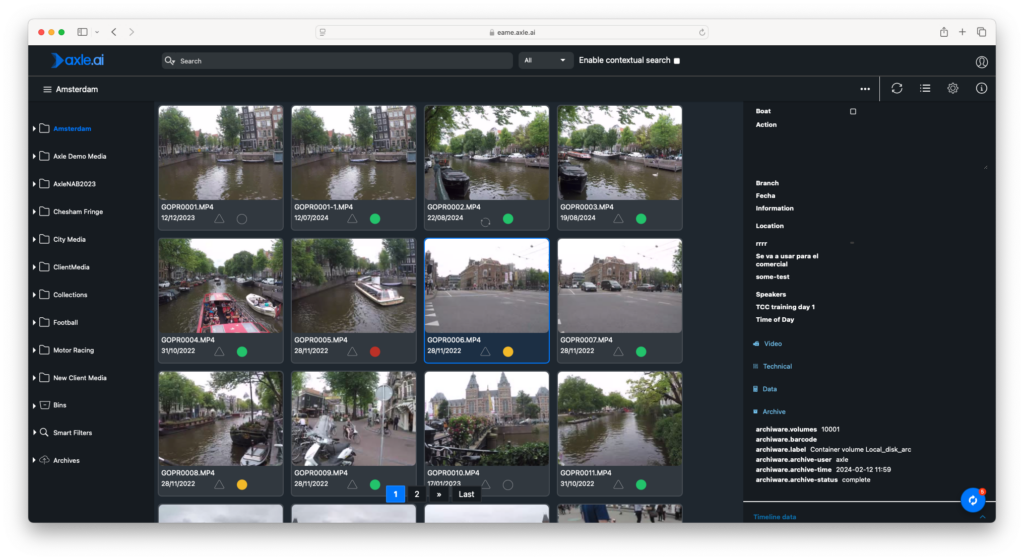
Task: Open the All search filter dropdown
Action: pos(545,60)
